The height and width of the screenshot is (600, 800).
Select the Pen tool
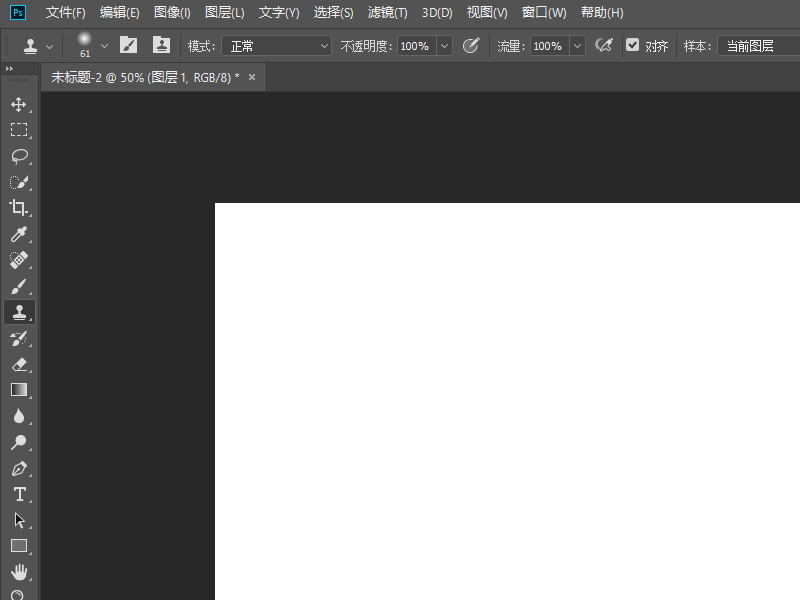pos(18,468)
